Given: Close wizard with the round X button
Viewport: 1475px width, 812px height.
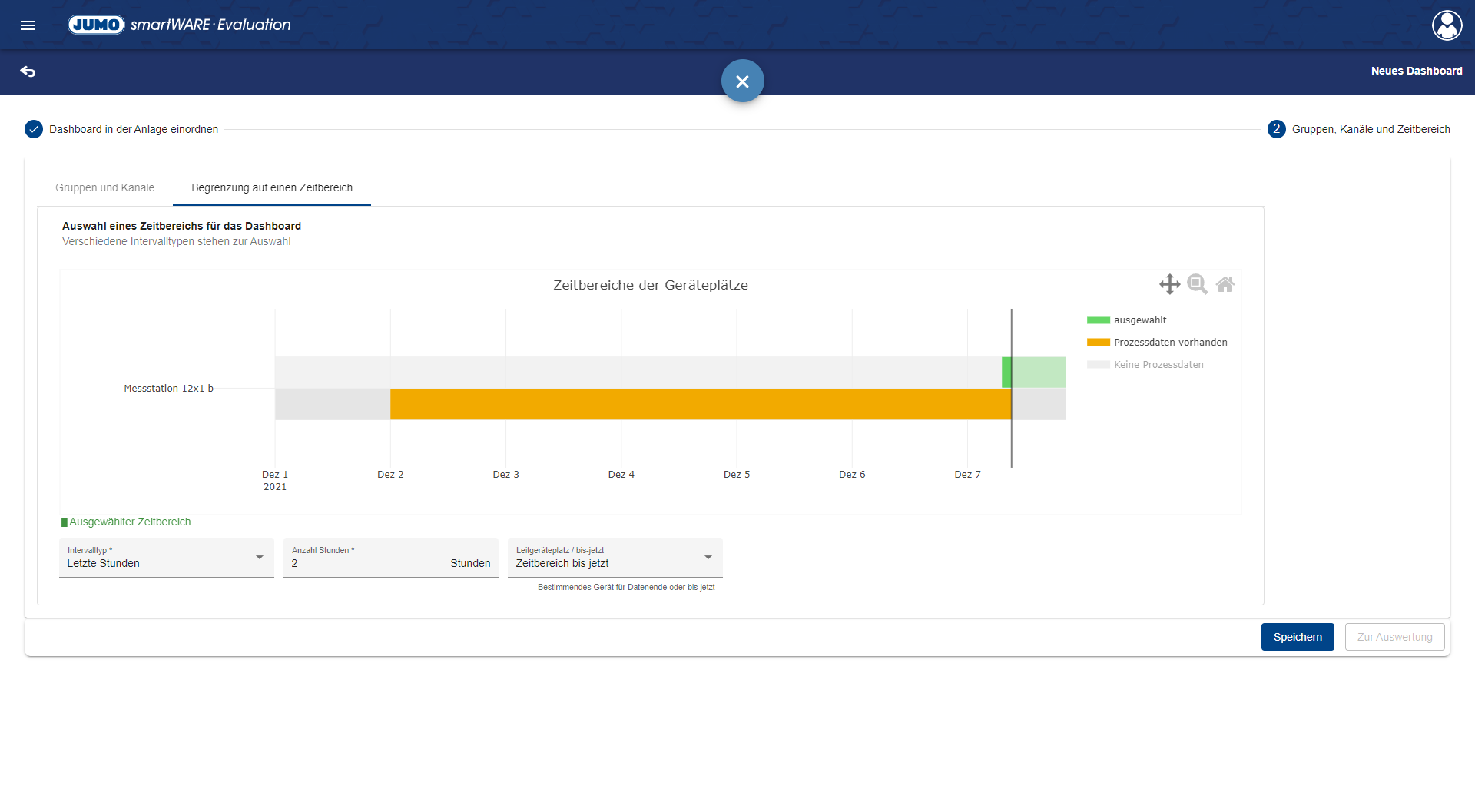Looking at the screenshot, I should click(x=742, y=81).
